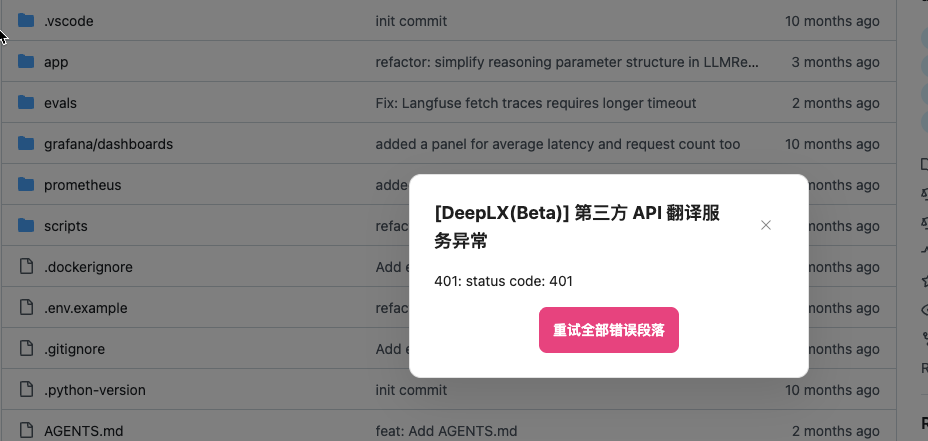The image size is (928, 441).
Task: Click '2 months ago' in the evals row
Action: pos(836,103)
